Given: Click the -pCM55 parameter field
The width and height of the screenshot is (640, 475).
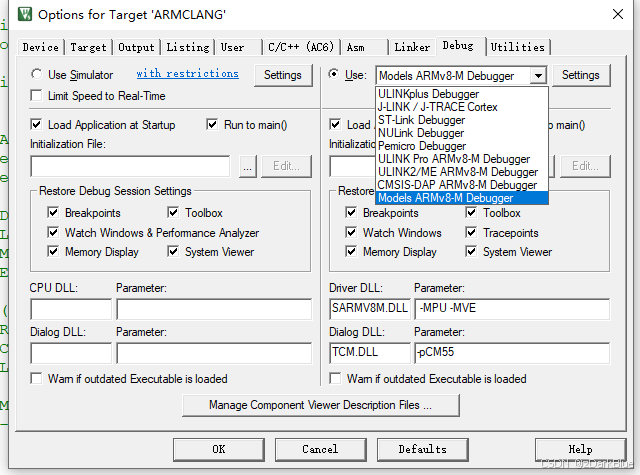Looking at the screenshot, I should [x=512, y=353].
